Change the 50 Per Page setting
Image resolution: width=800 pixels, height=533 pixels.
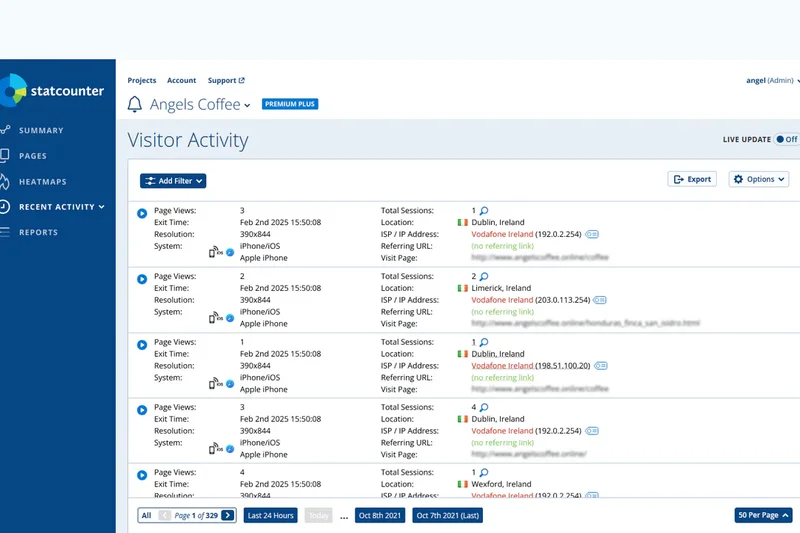763,515
